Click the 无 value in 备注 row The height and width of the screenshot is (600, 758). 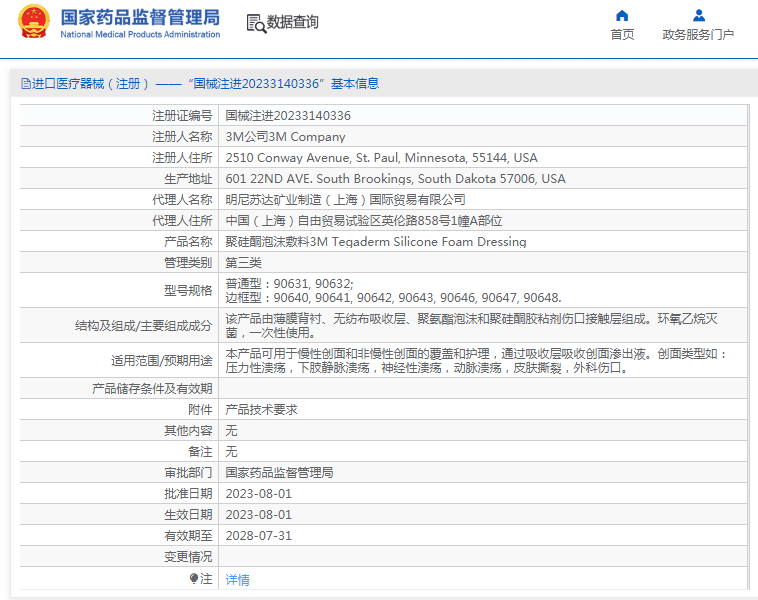(231, 452)
